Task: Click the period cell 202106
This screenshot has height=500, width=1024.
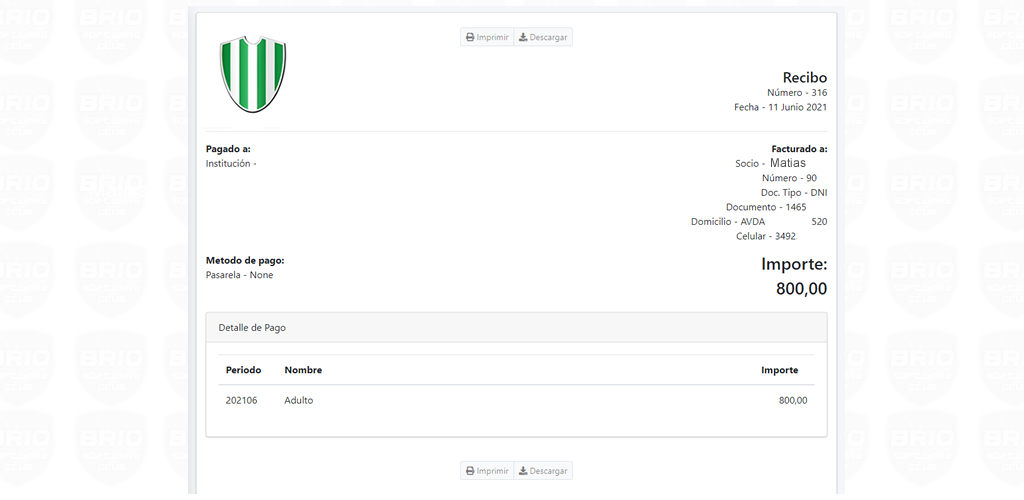Action: [242, 401]
